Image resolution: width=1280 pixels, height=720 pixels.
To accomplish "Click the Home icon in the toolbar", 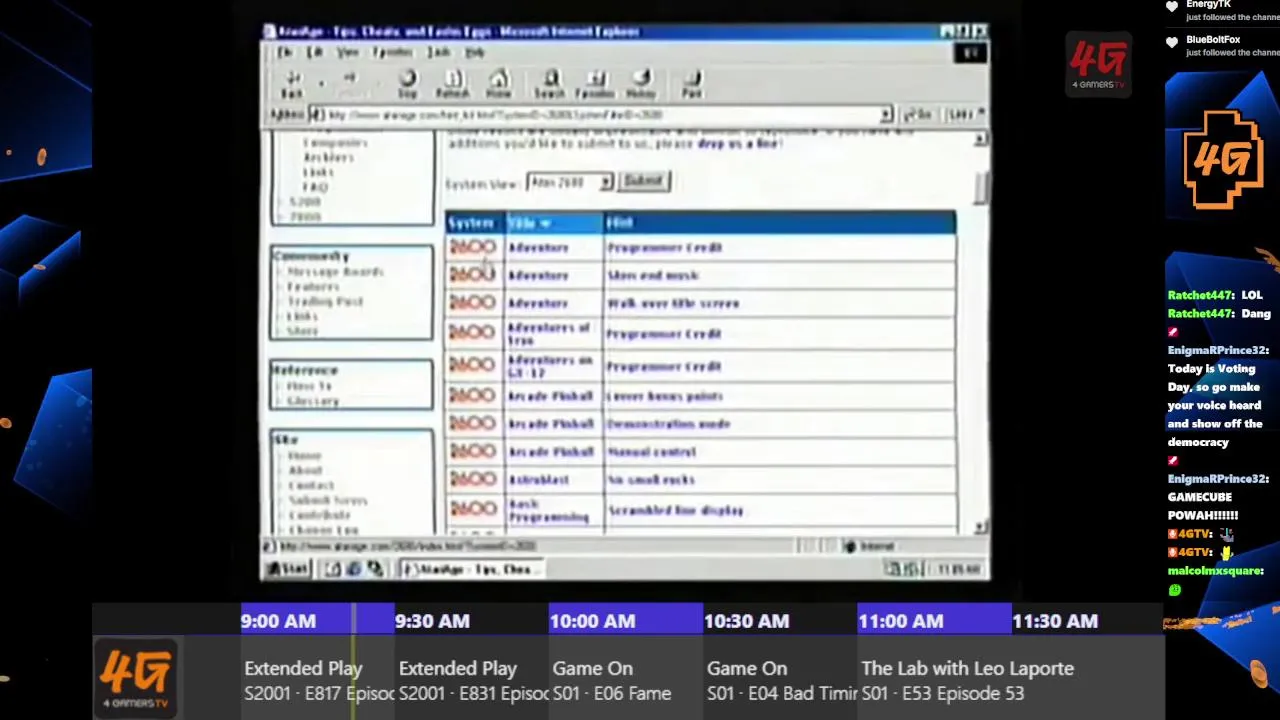I will 499,78.
